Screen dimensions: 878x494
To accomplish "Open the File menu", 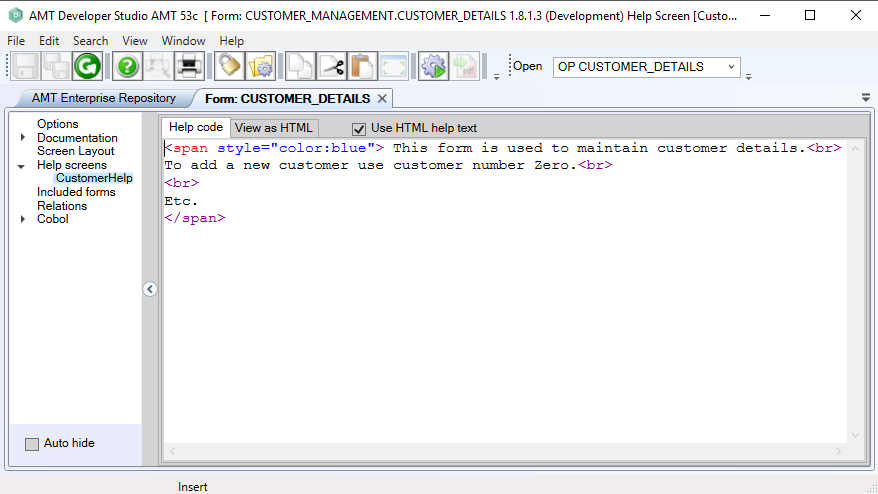I will click(16, 41).
